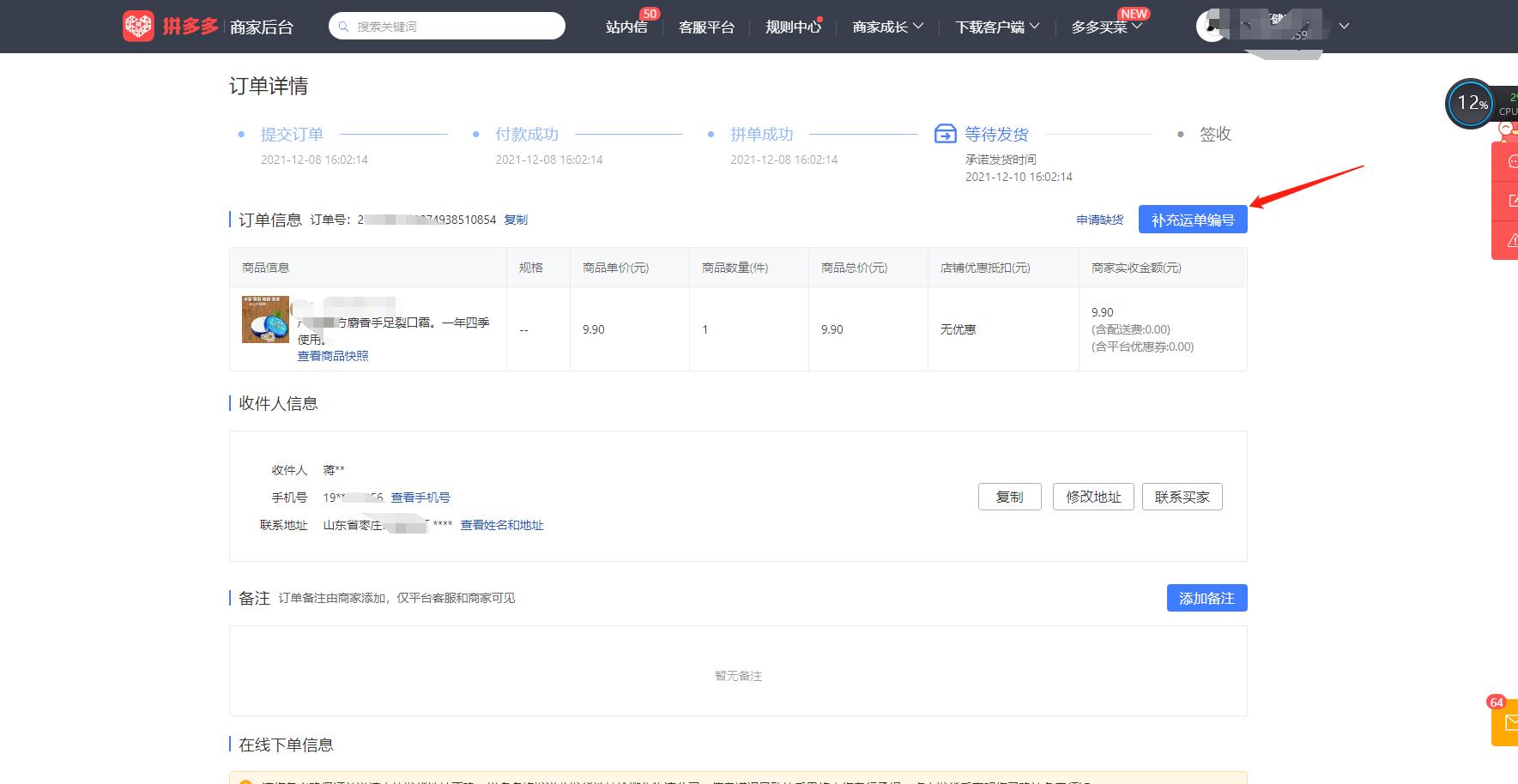
Task: Click the 补充运单编号 button indicated by arrow
Action: pyautogui.click(x=1192, y=219)
